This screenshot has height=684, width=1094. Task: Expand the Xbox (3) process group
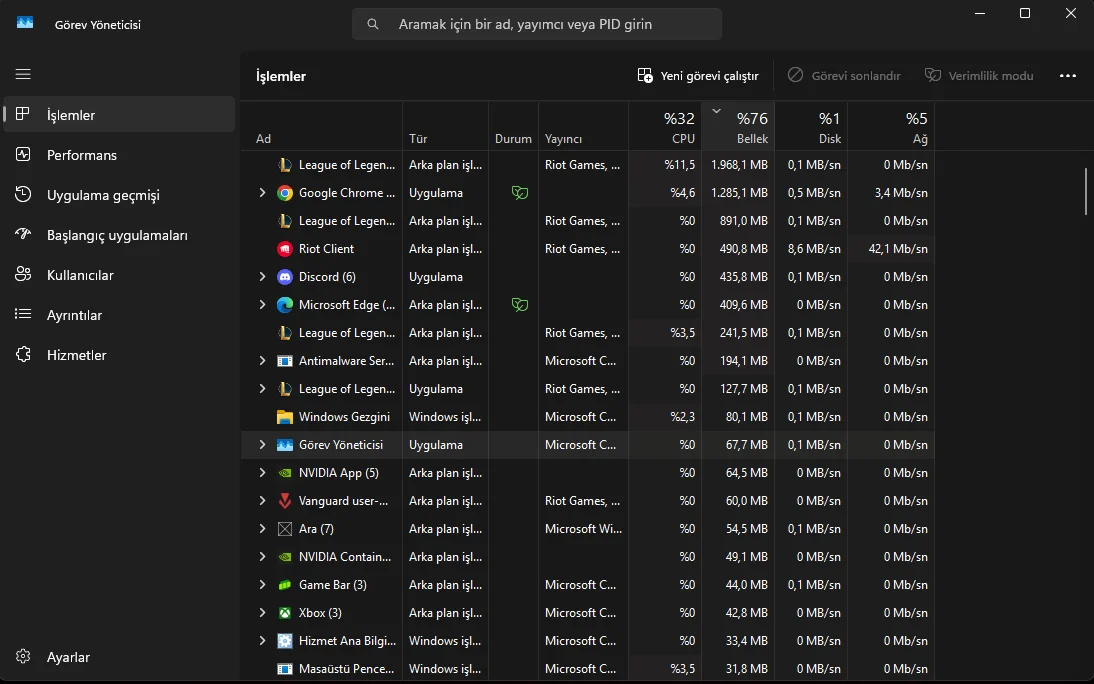[x=262, y=612]
